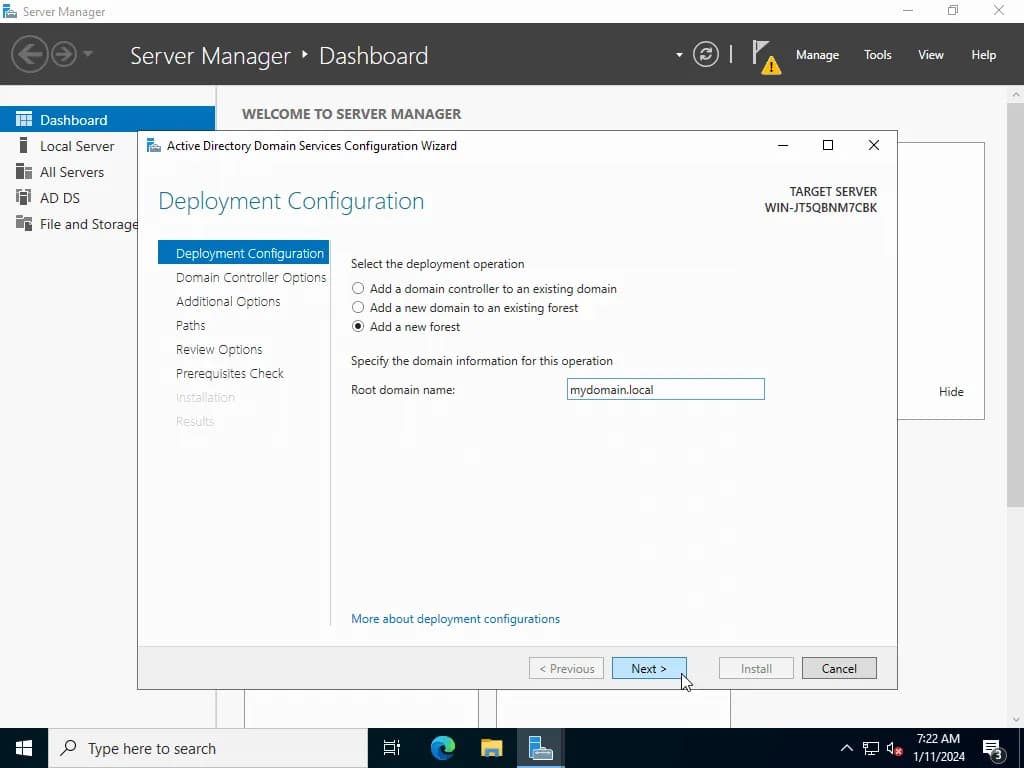Image resolution: width=1024 pixels, height=768 pixels.
Task: Open File Explorer from the taskbar
Action: (x=492, y=748)
